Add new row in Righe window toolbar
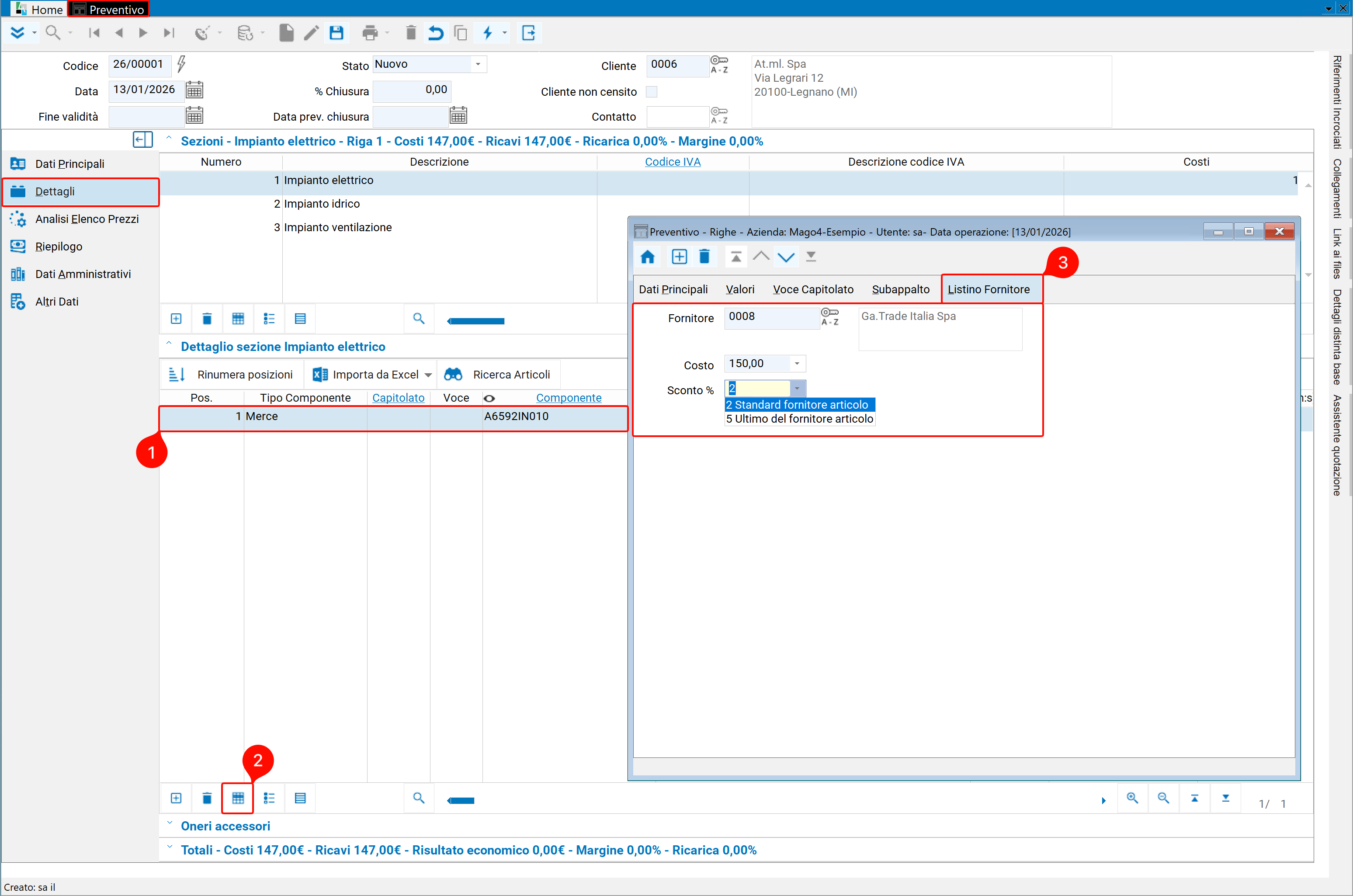Viewport: 1353px width, 896px height. tap(679, 257)
